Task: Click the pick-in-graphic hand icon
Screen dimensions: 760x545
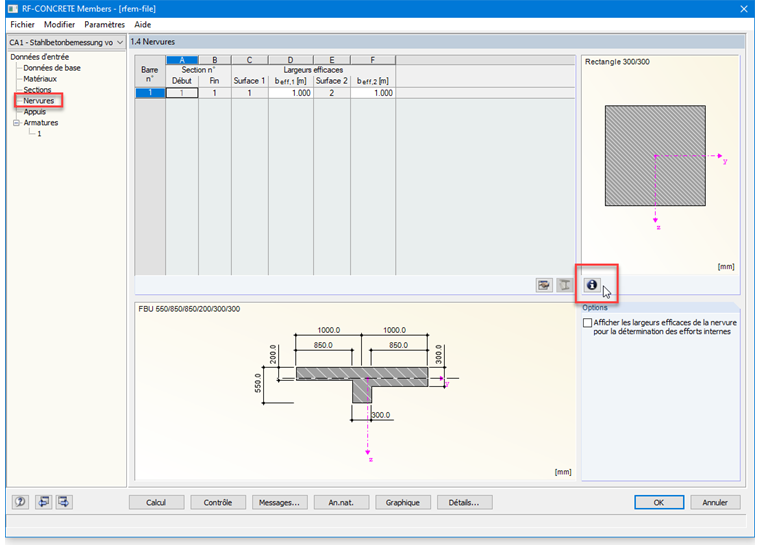Action: (544, 285)
